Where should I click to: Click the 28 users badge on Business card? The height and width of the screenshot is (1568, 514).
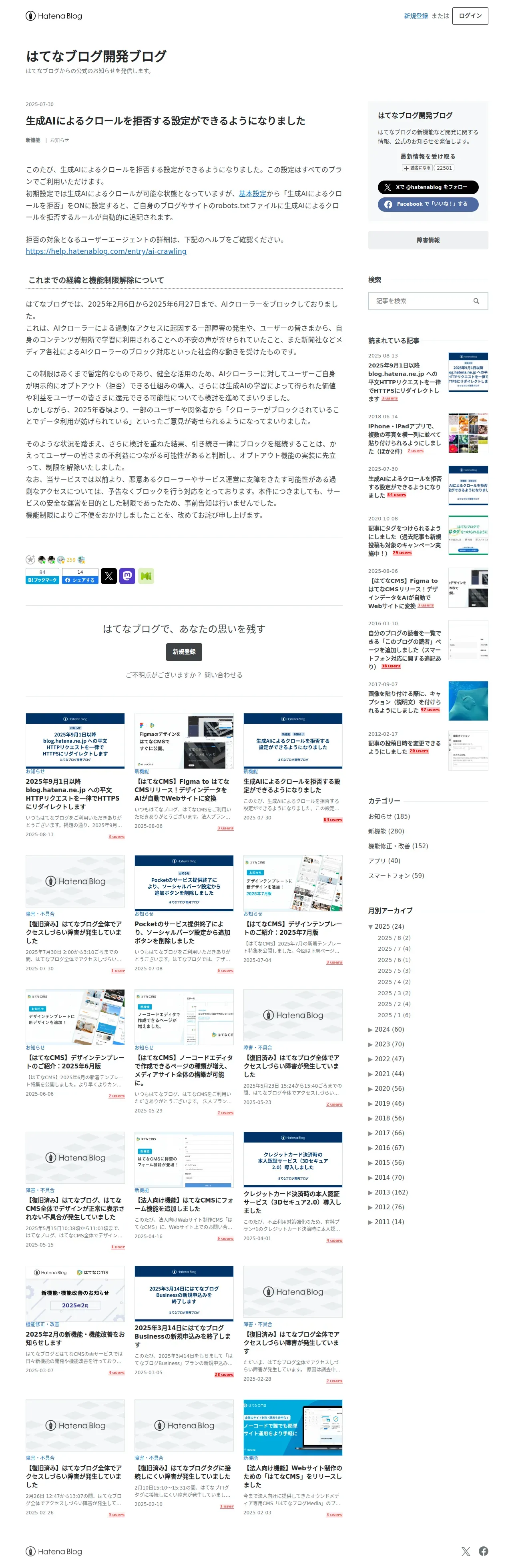click(223, 1375)
